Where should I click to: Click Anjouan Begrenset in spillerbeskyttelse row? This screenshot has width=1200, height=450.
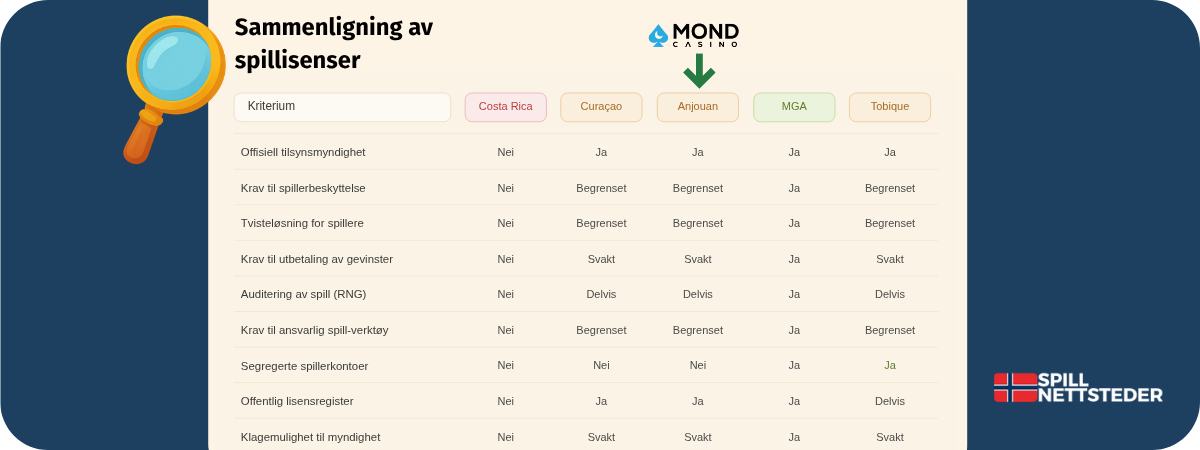coord(698,188)
